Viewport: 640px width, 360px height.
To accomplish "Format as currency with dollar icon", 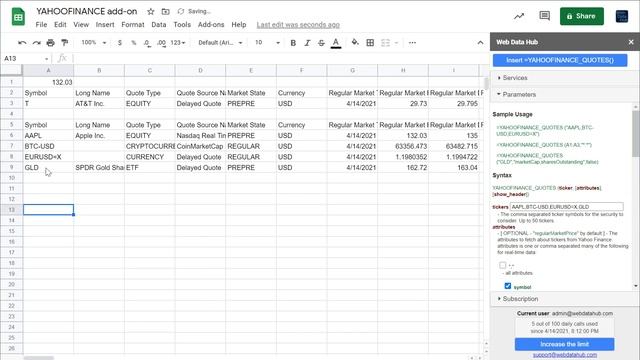I will coord(120,42).
